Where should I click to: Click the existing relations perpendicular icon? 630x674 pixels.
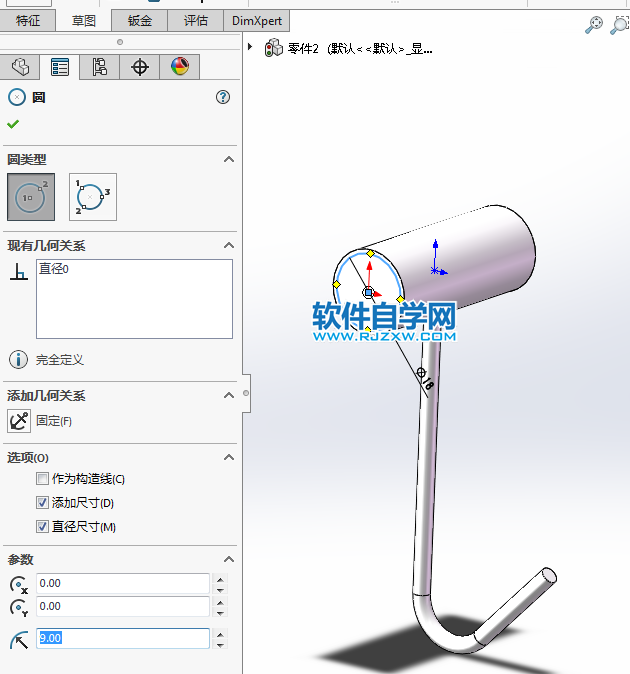coord(19,272)
